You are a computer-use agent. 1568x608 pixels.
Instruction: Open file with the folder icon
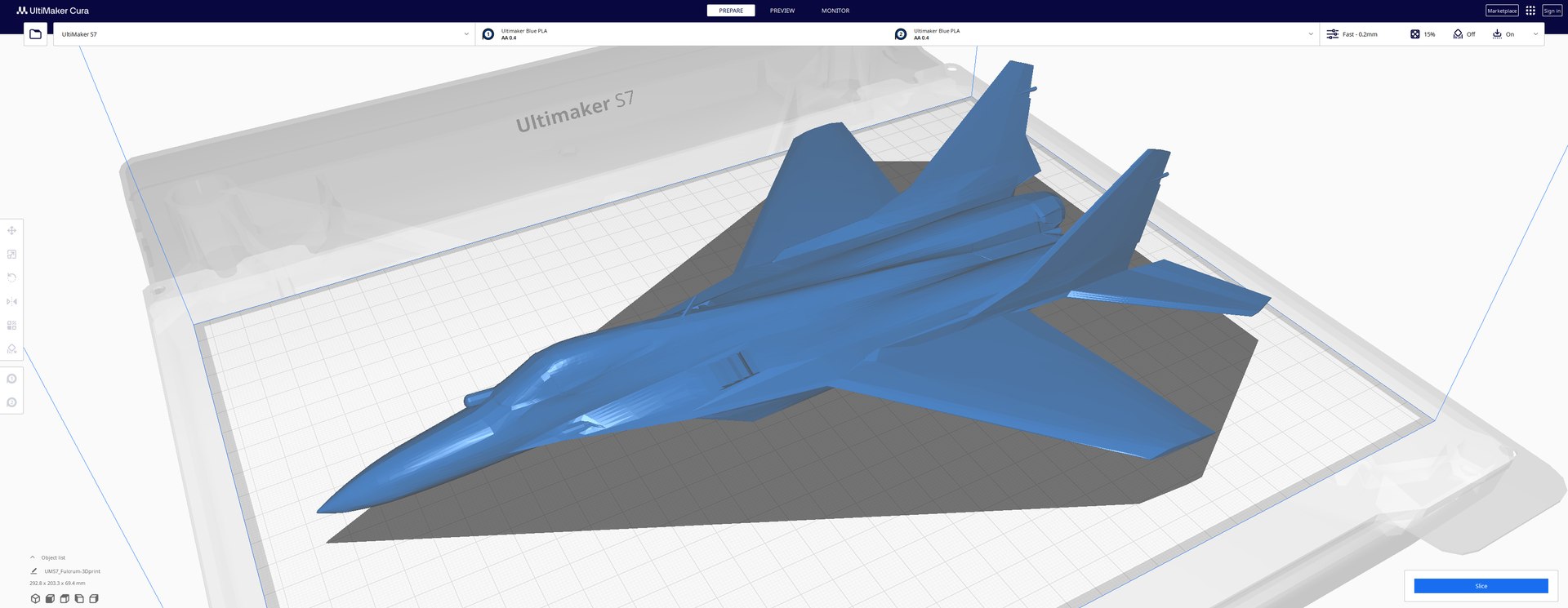coord(35,34)
